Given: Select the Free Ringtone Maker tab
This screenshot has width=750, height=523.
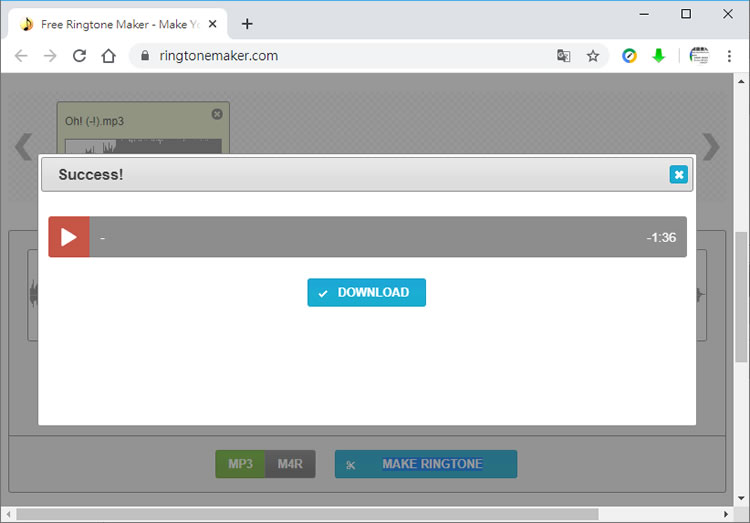Looking at the screenshot, I should click(118, 24).
